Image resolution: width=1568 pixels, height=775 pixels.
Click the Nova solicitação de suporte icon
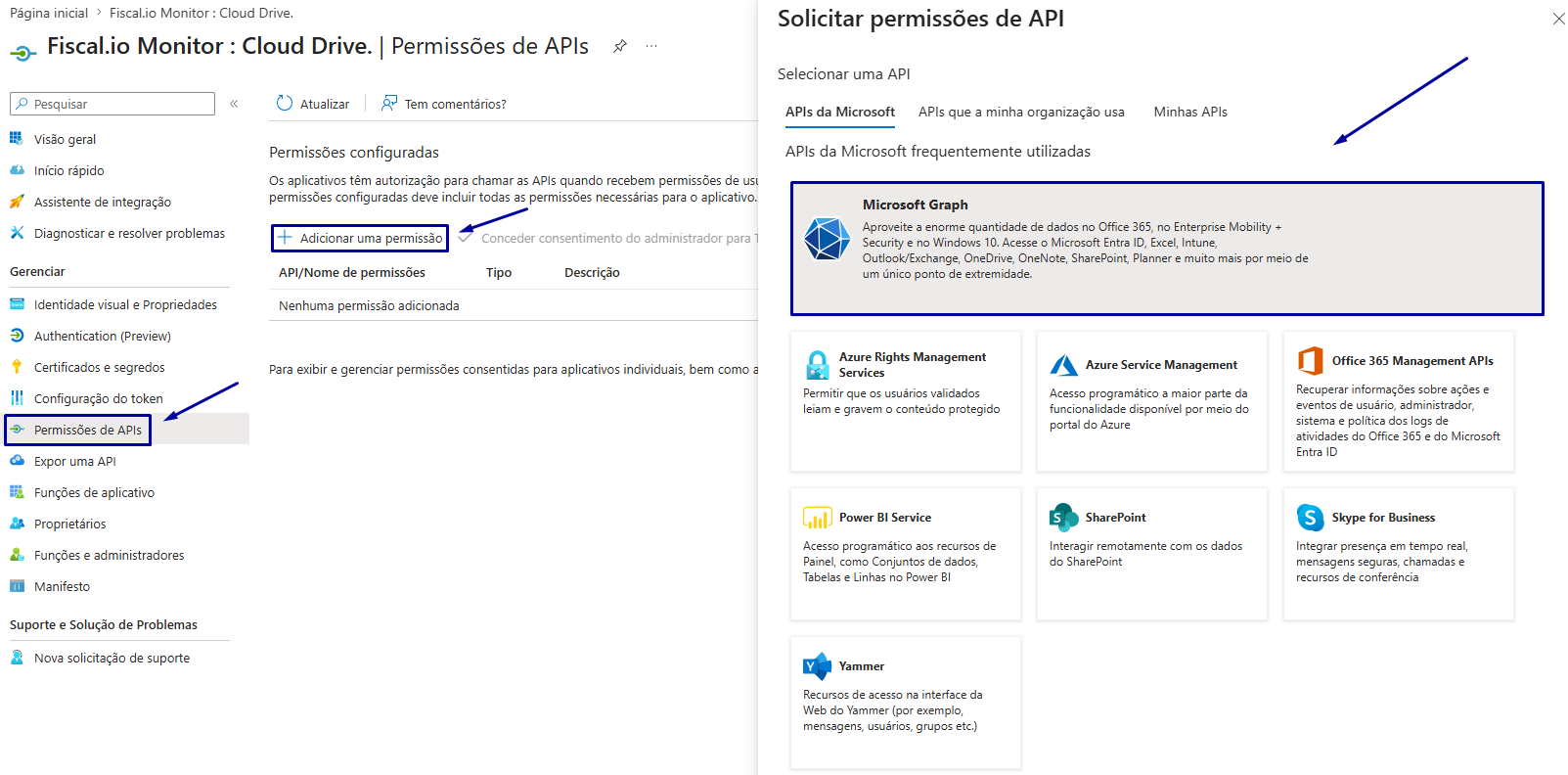(17, 658)
